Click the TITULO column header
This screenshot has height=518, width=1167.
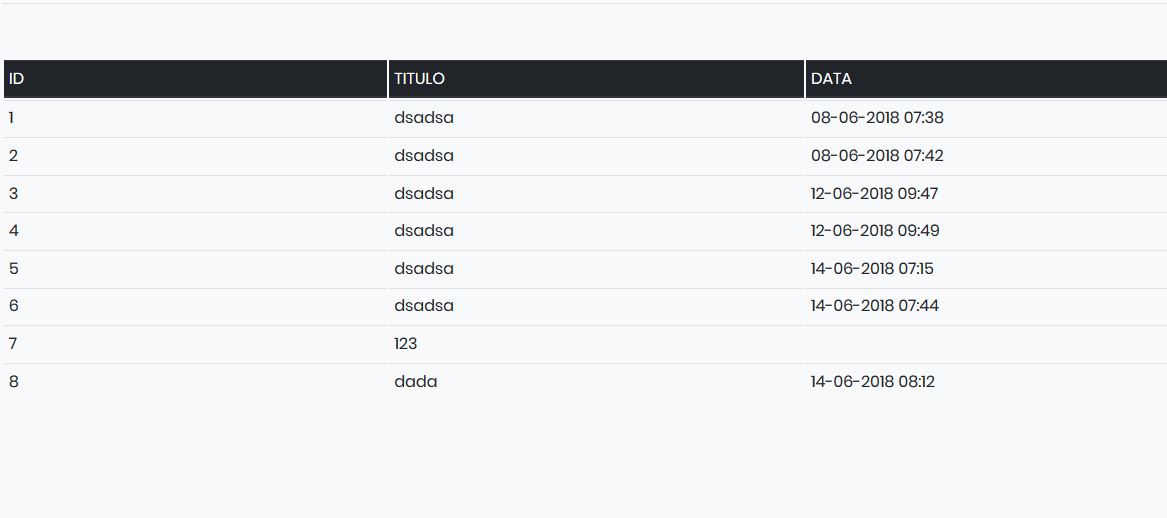click(596, 79)
